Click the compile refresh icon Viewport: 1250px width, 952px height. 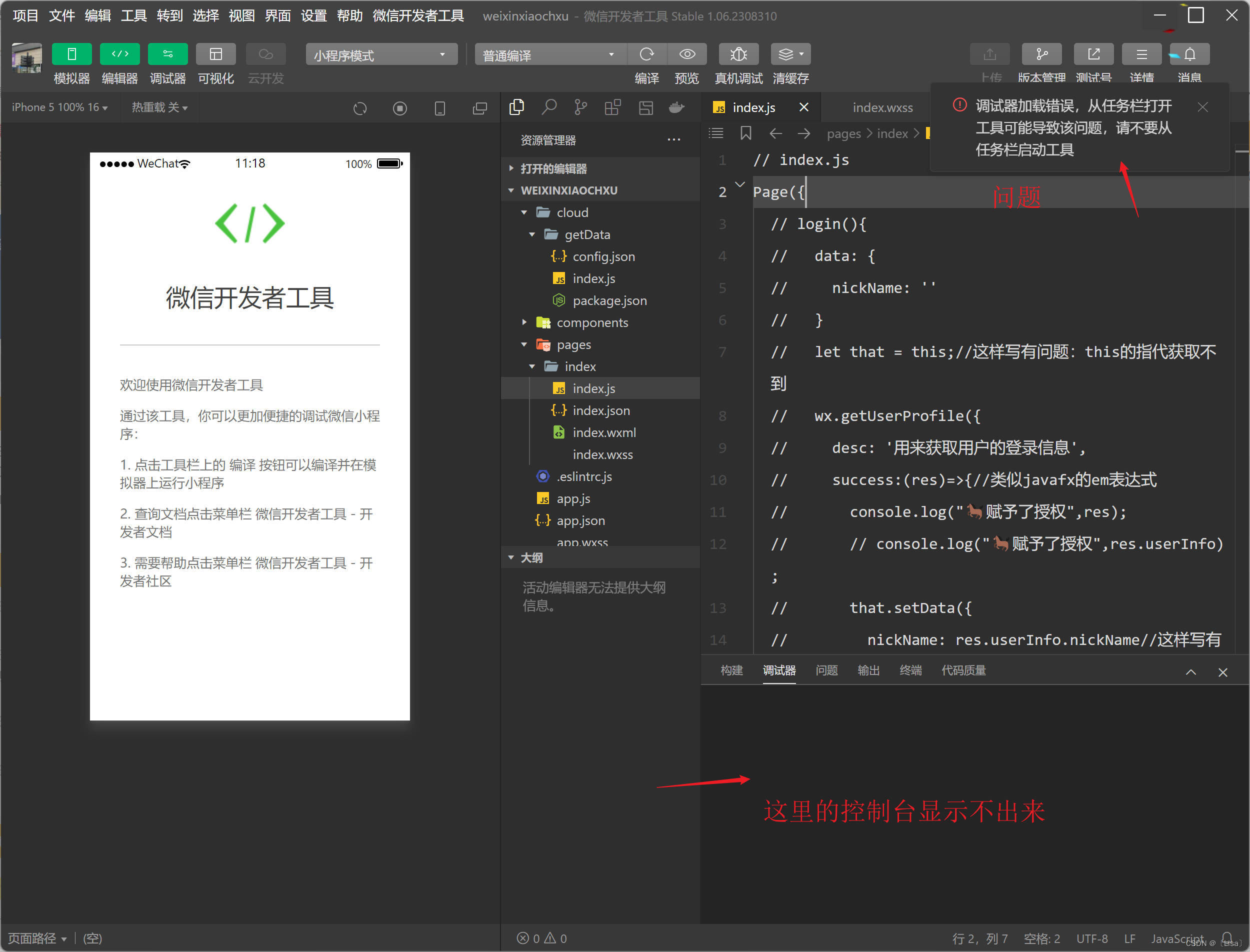646,54
